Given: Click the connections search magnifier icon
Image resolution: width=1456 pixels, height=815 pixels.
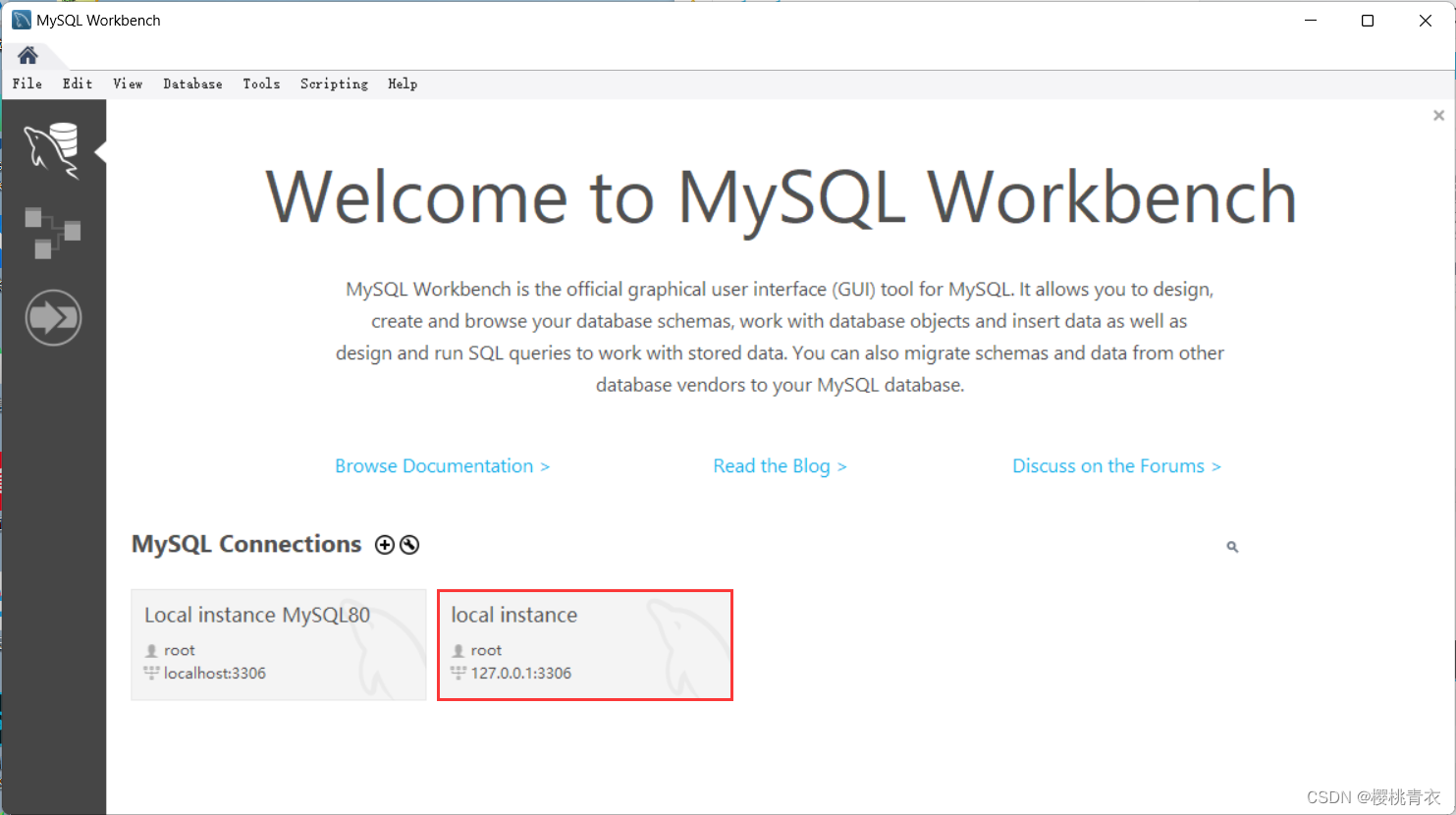Looking at the screenshot, I should point(1232,547).
